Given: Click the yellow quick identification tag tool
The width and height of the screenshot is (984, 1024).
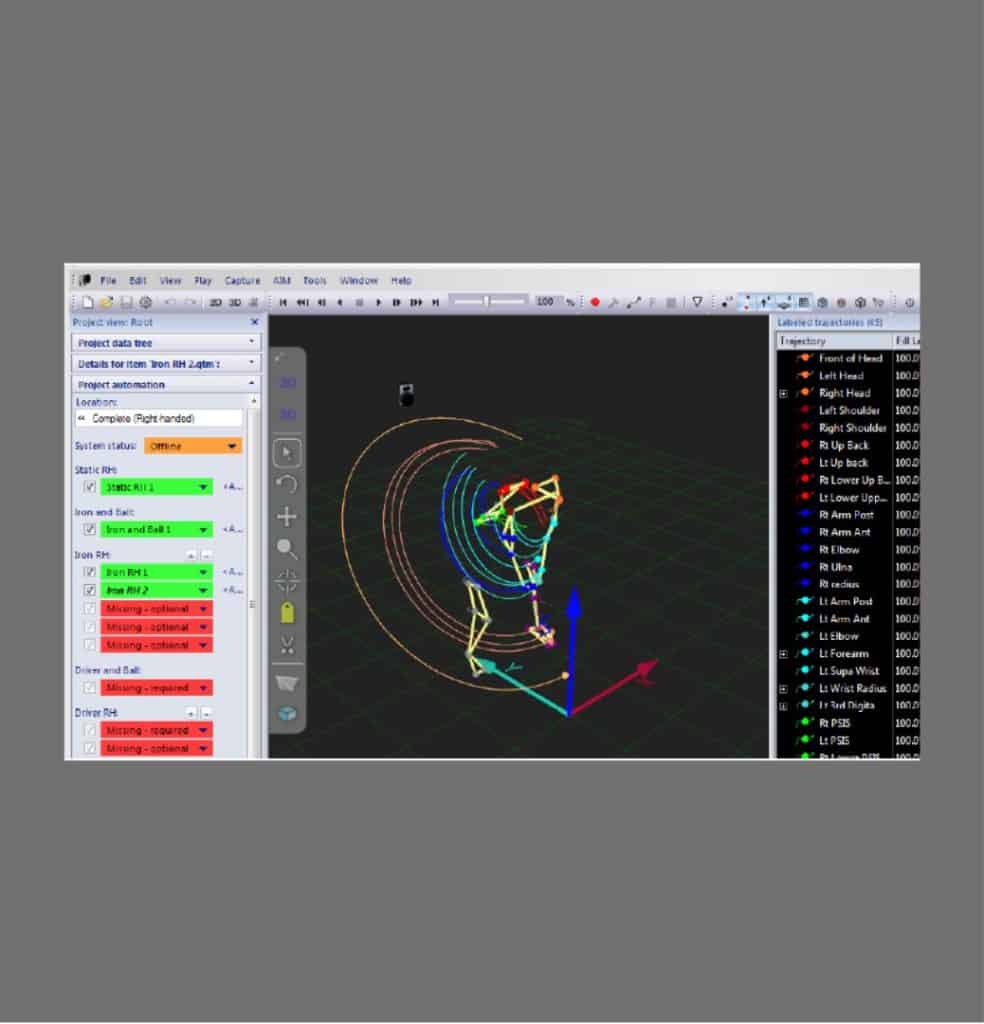Looking at the screenshot, I should 288,612.
